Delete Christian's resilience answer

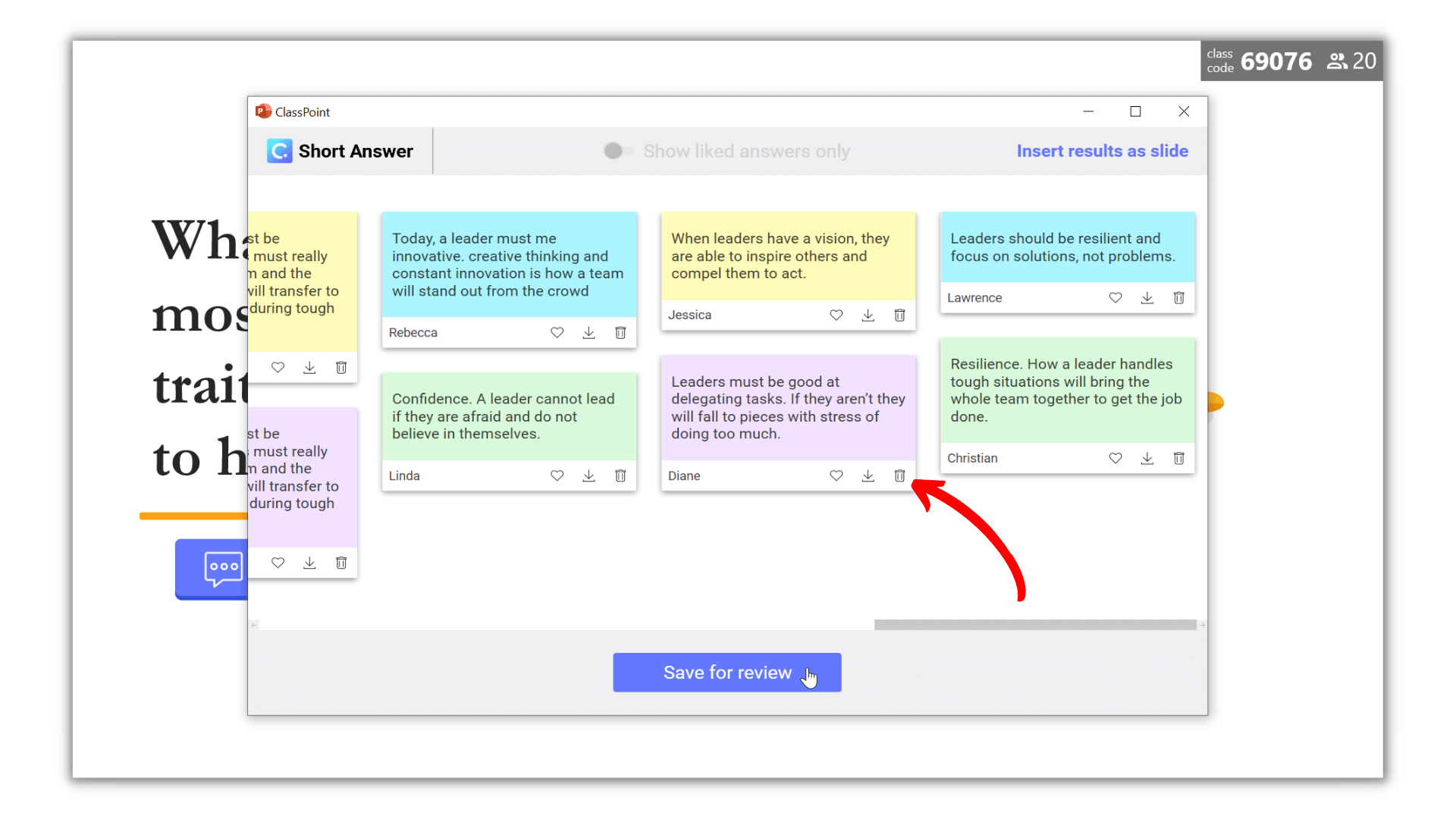point(1178,458)
